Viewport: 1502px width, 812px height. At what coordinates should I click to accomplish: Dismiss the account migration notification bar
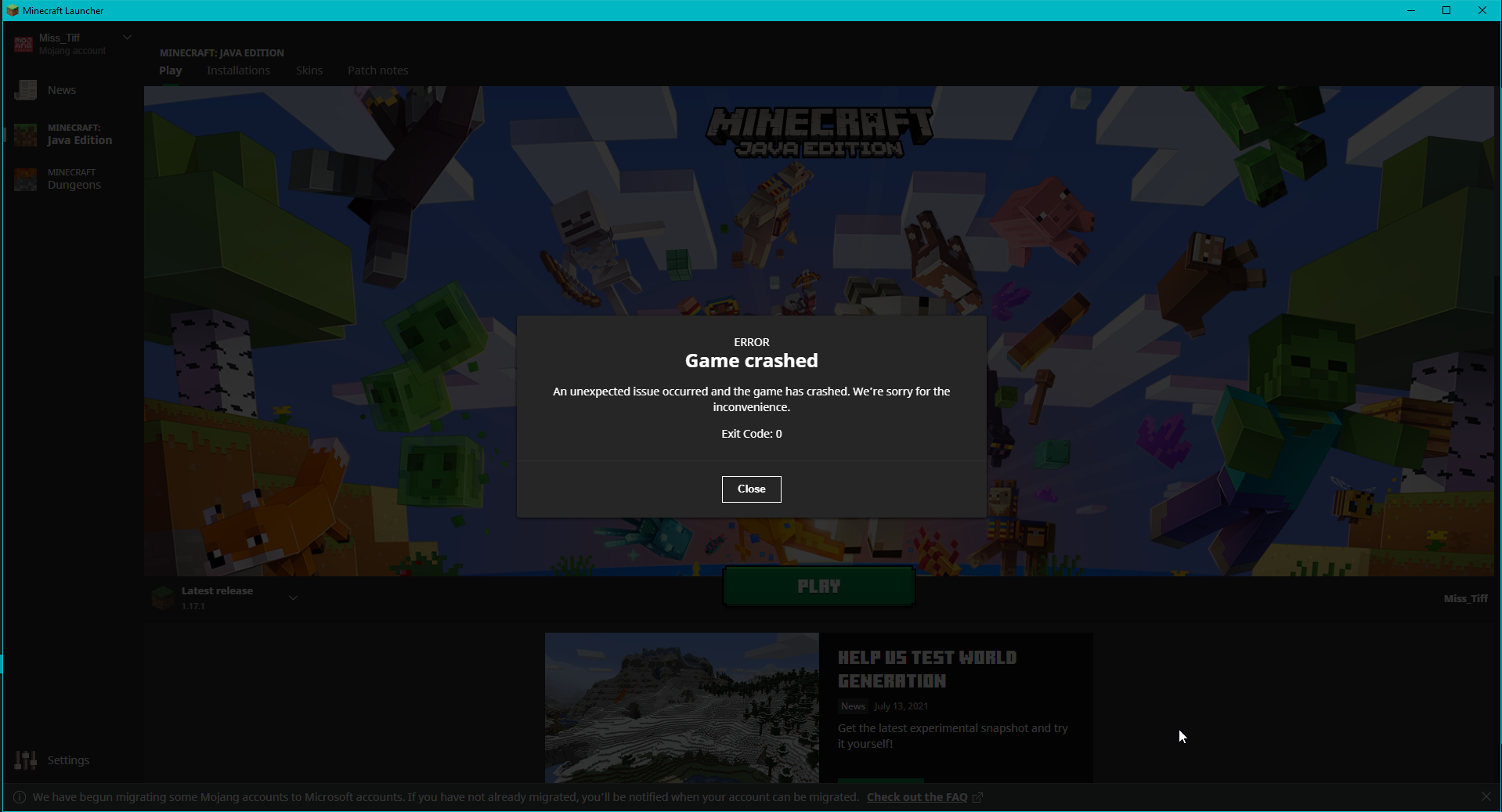coord(1486,796)
